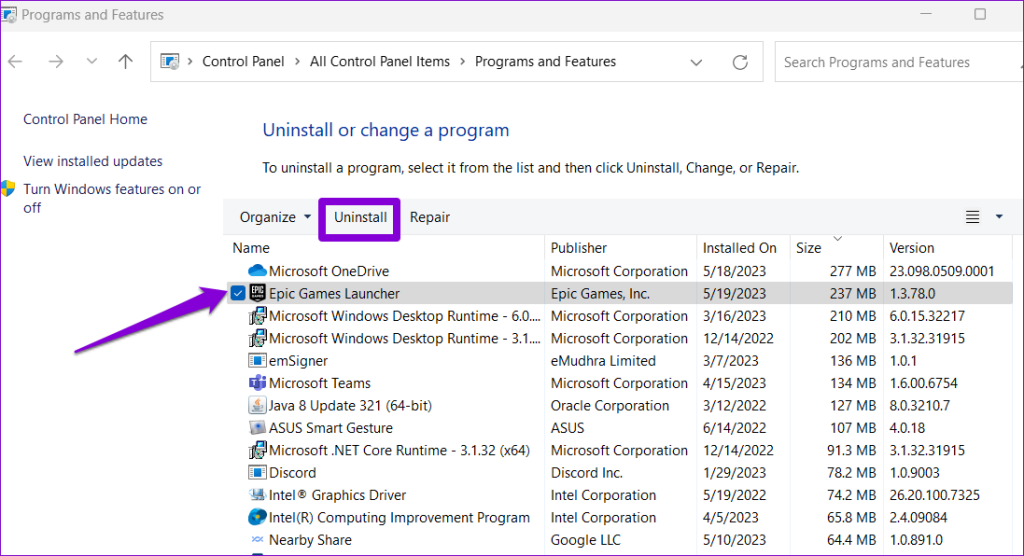This screenshot has height=556, width=1024.
Task: Click Intel Computing Improvement Program icon
Action: (x=257, y=517)
